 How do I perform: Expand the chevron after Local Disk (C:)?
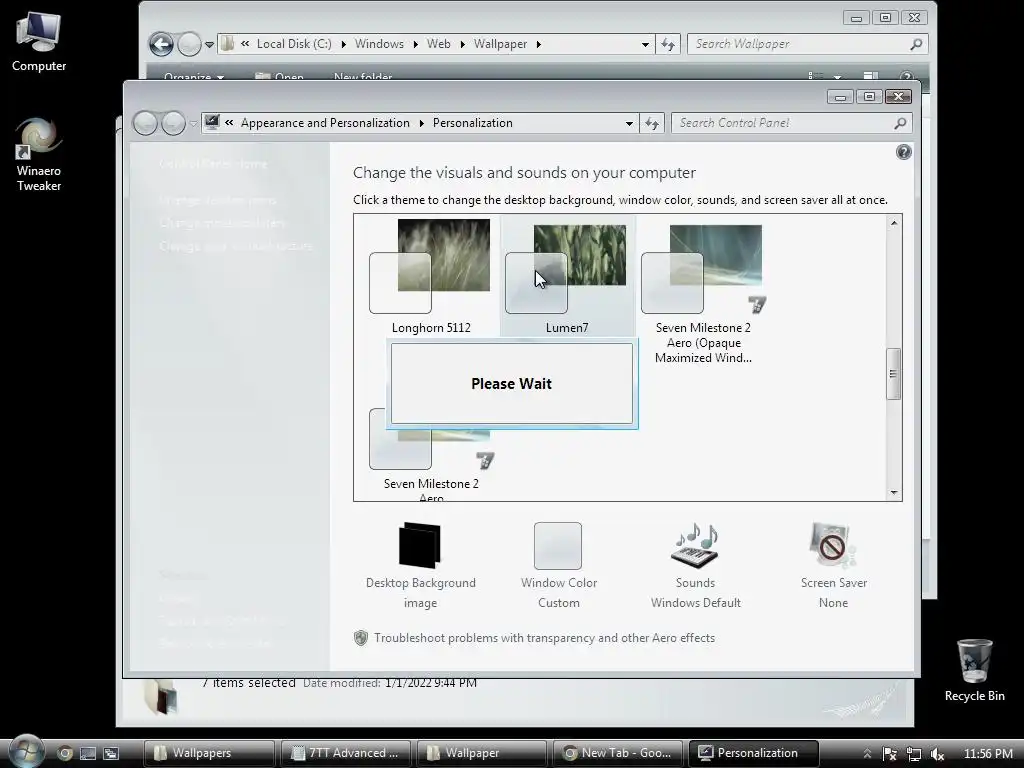click(344, 44)
